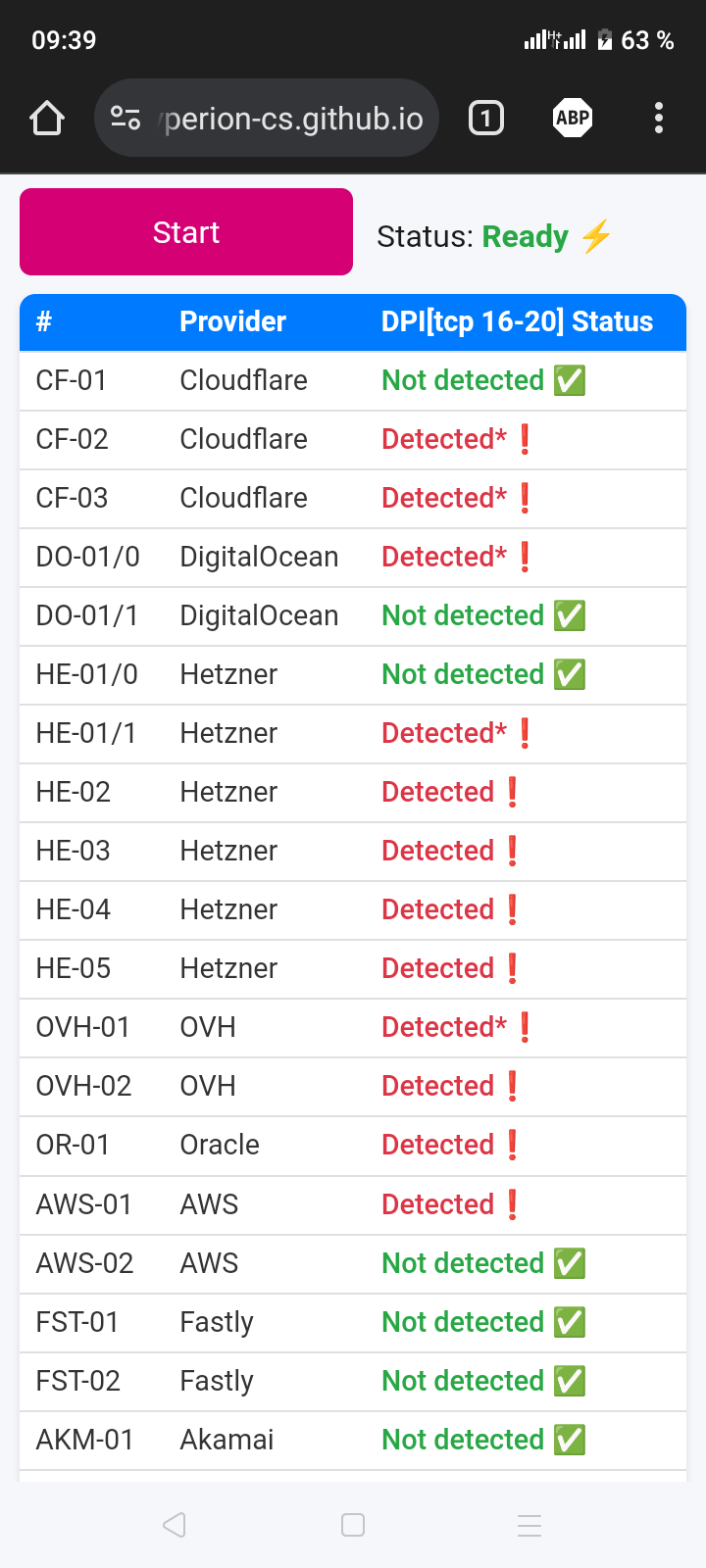The image size is (706, 1568).
Task: Tap the Android home square icon
Action: [x=353, y=1525]
